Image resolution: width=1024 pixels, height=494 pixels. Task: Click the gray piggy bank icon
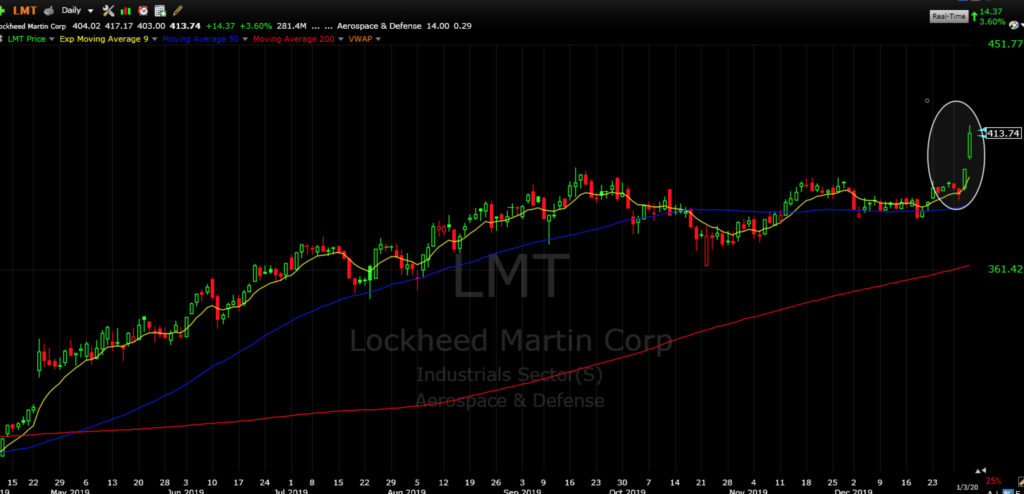pos(48,11)
